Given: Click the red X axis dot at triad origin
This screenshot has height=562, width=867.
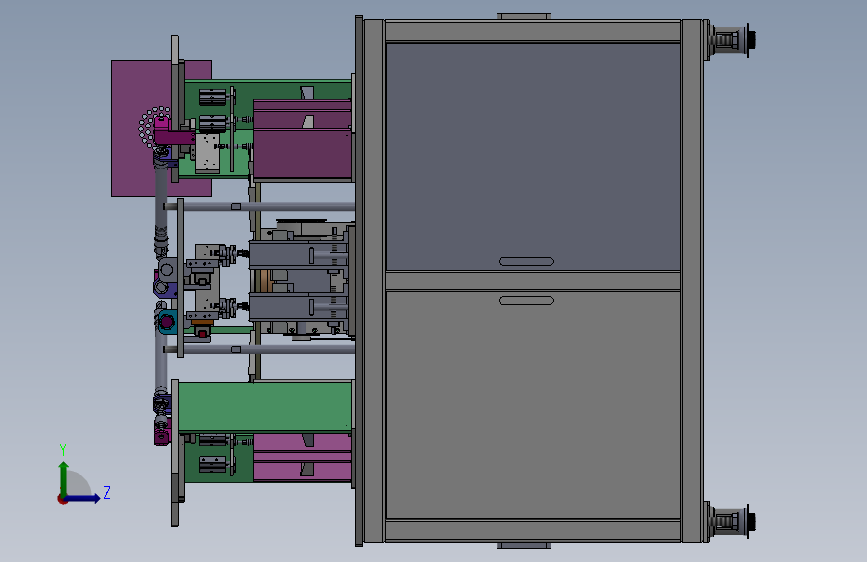Looking at the screenshot, I should (x=62, y=499).
